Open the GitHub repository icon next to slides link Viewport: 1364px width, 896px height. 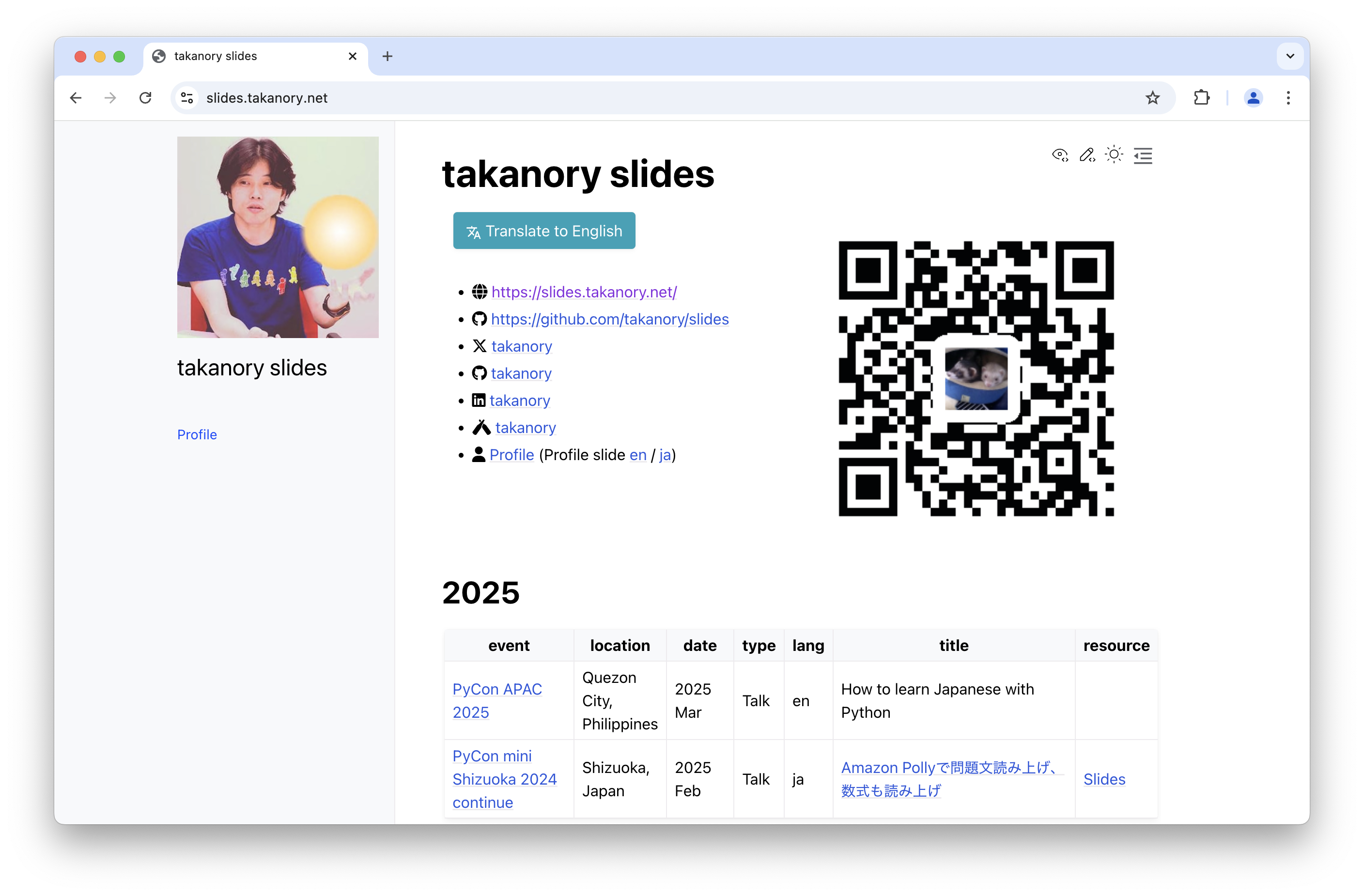point(479,319)
